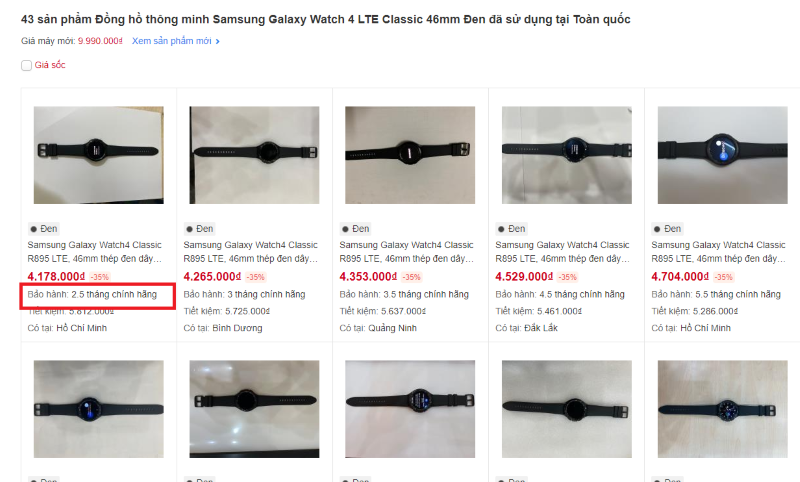This screenshot has width=800, height=482.
Task: Click the -35% discount badge next to 4.353.000đ
Action: point(411,277)
